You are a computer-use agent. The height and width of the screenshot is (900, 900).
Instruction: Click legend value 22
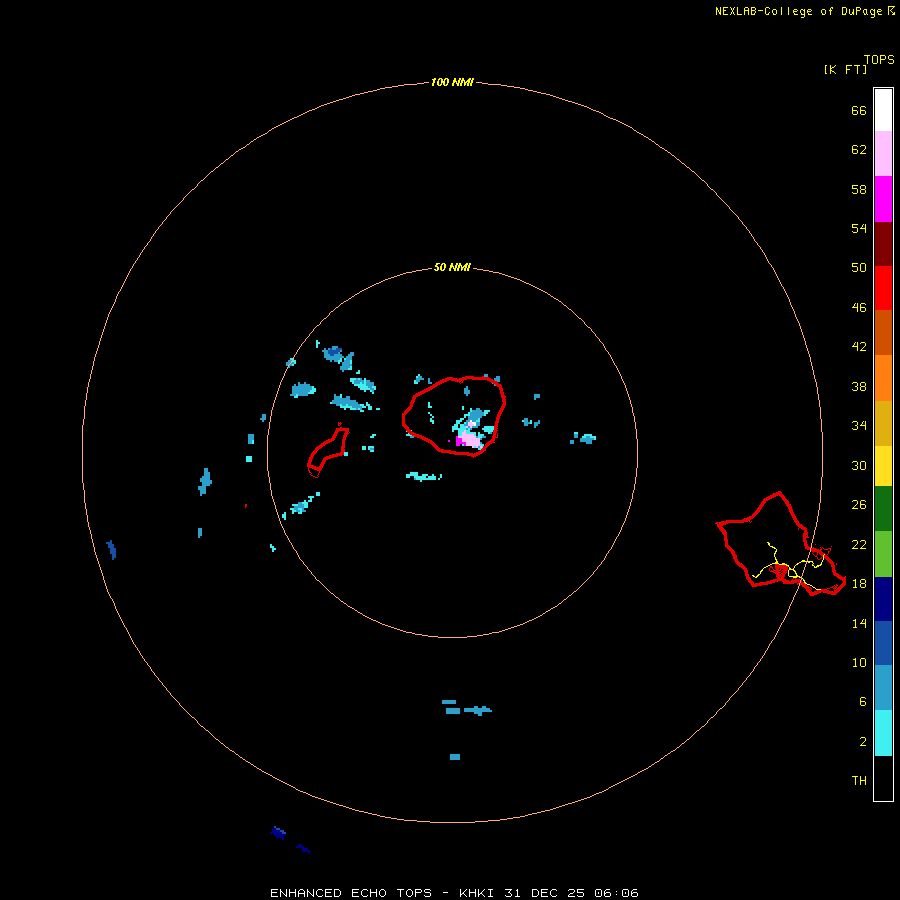859,544
